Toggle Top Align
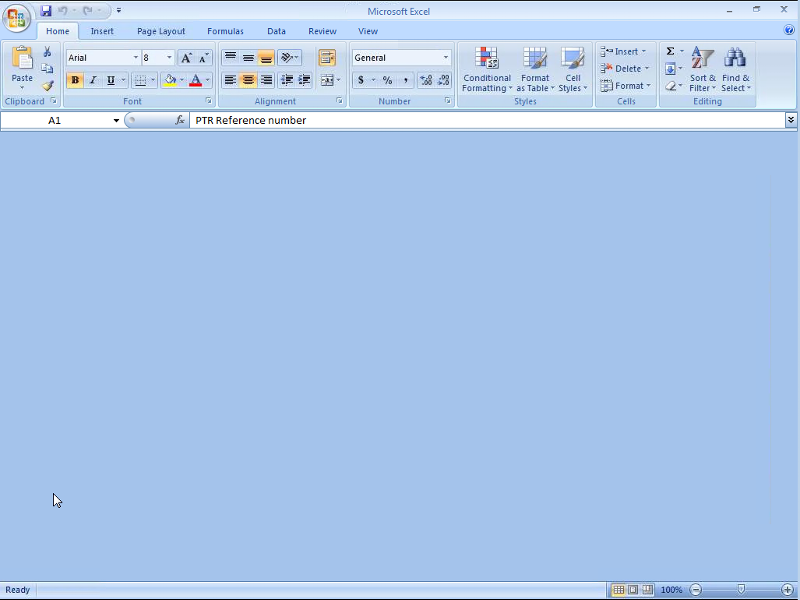This screenshot has width=800, height=600. [x=231, y=57]
